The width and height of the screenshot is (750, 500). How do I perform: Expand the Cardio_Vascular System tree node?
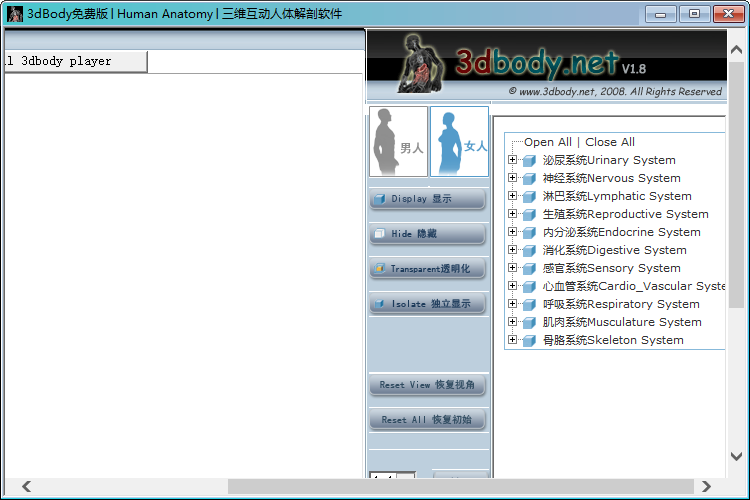point(512,286)
